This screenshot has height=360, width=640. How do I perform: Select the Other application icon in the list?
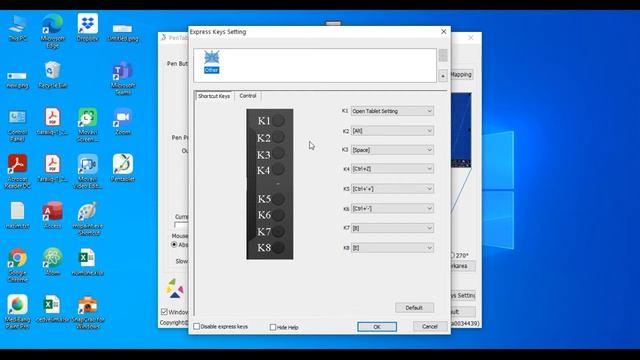211,62
